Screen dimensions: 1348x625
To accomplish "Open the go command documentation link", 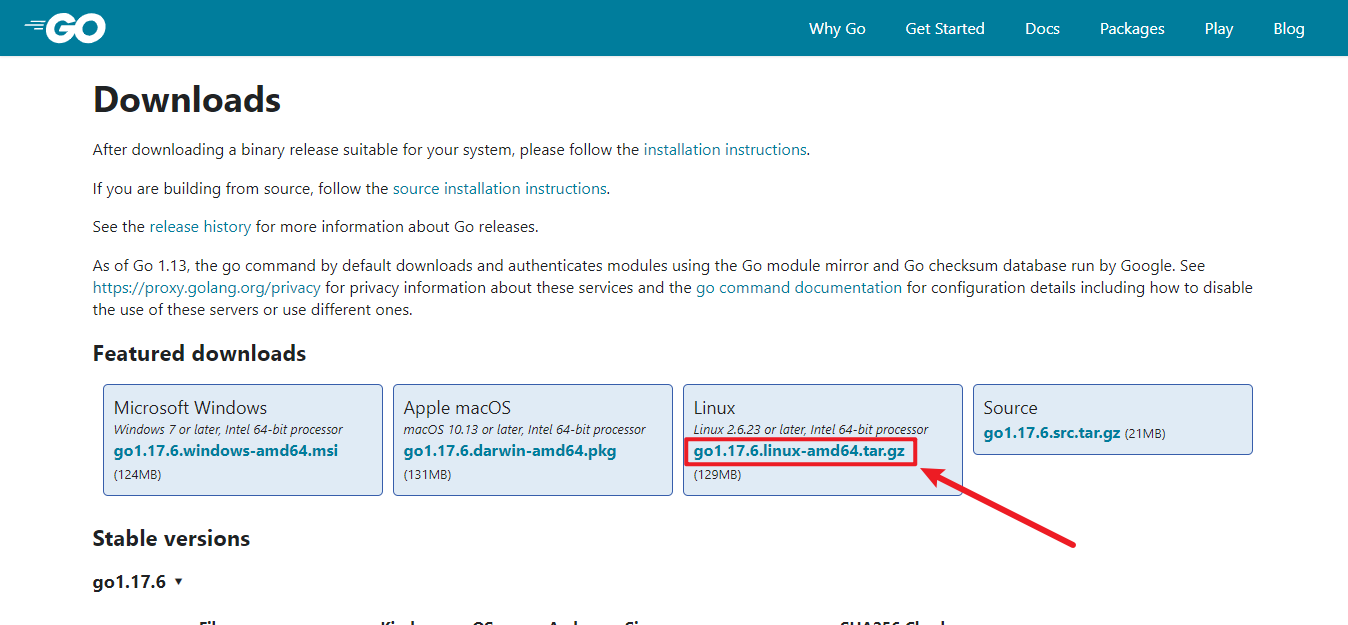I will [799, 287].
